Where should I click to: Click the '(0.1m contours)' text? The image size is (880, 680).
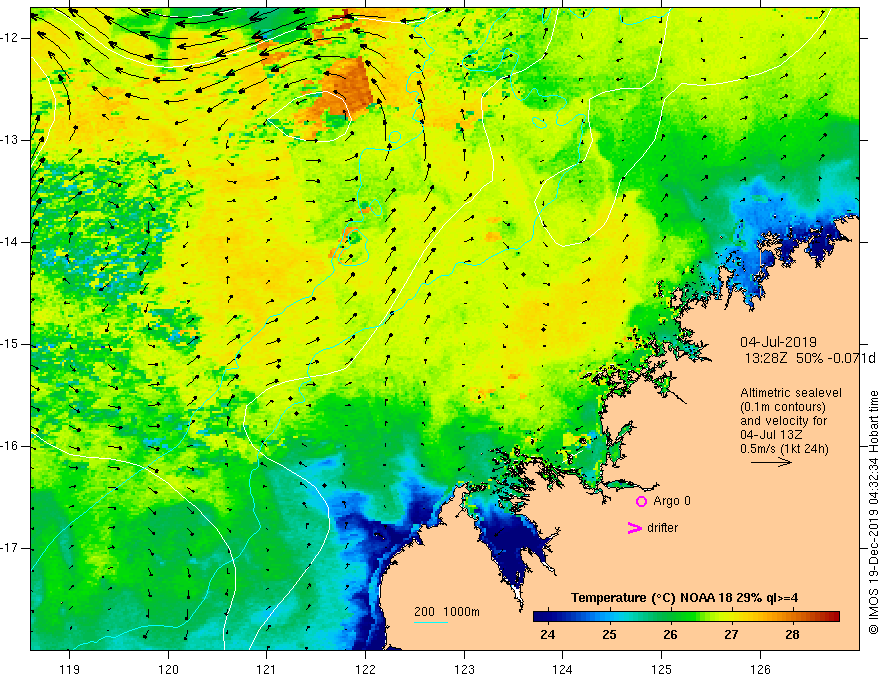coord(782,407)
